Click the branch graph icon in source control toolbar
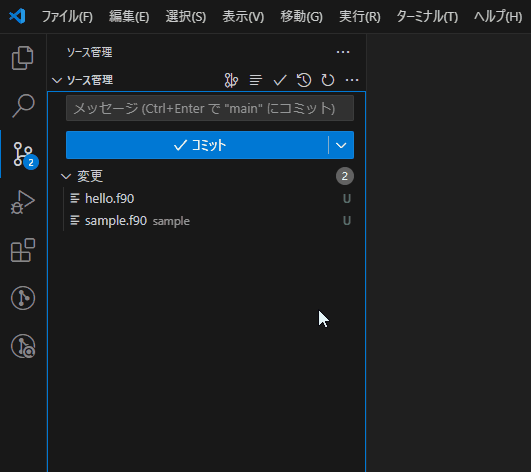The image size is (531, 472). coord(231,80)
